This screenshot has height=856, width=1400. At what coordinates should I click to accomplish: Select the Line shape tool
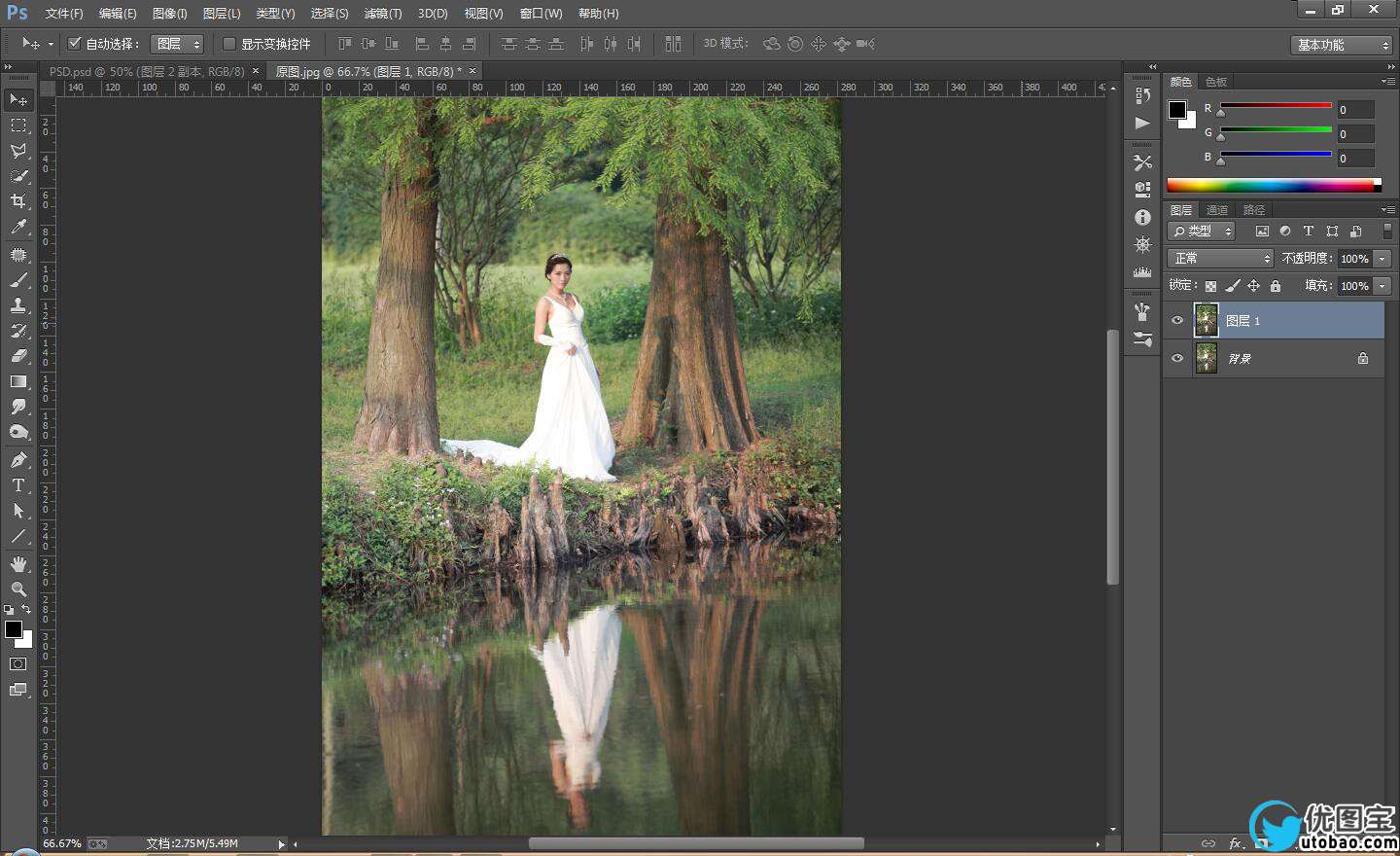17,536
